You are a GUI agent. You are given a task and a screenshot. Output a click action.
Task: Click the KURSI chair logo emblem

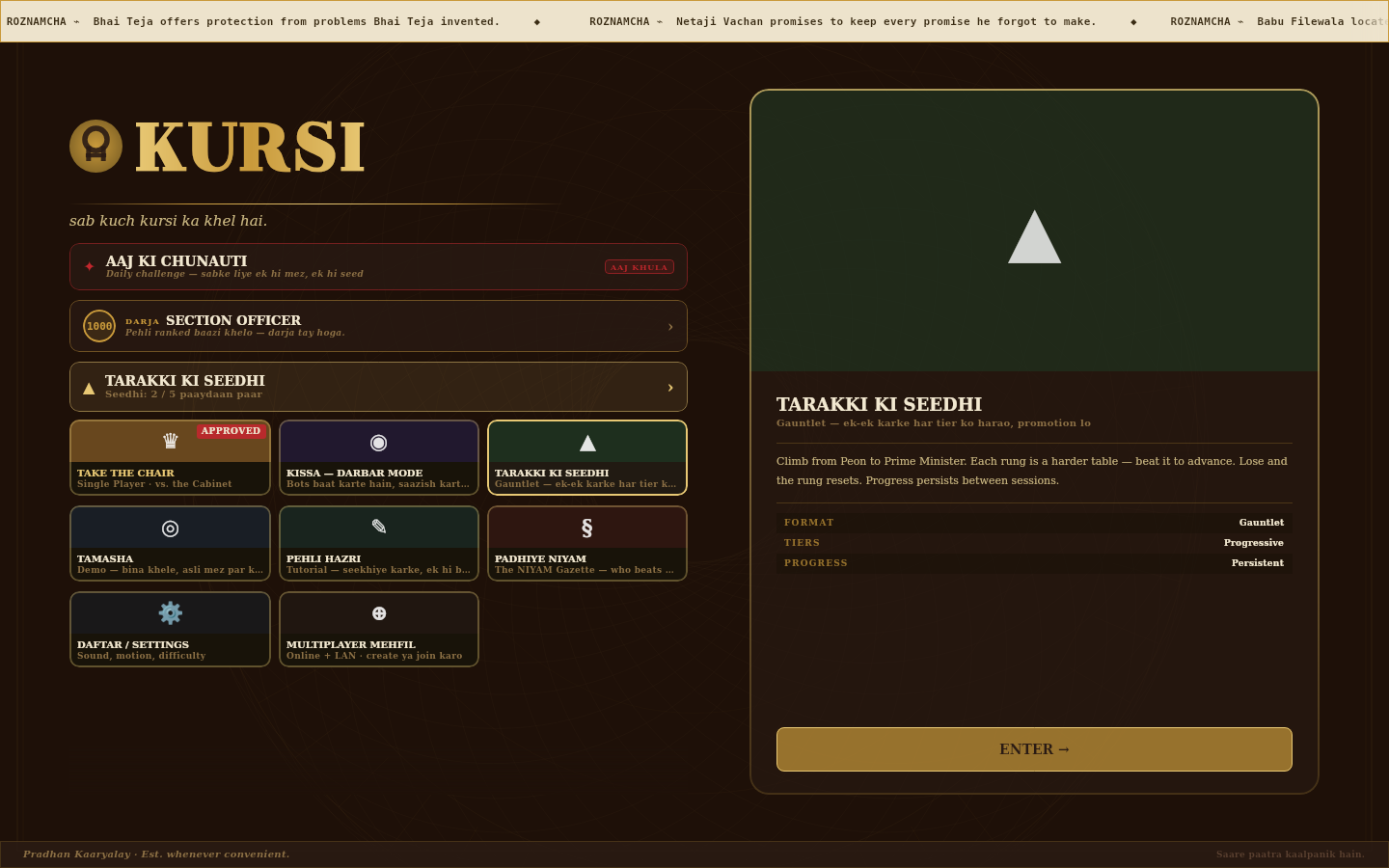(x=95, y=146)
